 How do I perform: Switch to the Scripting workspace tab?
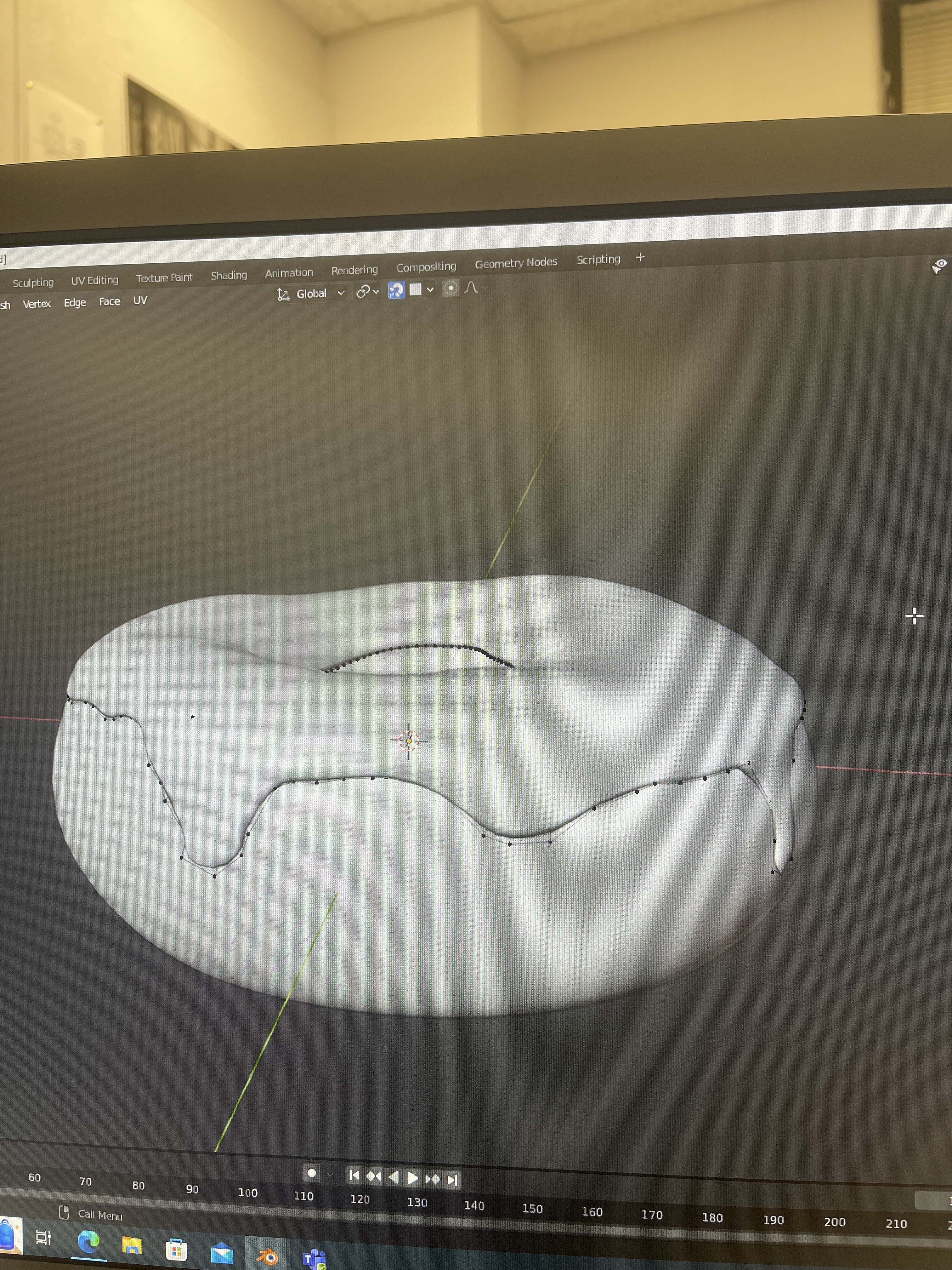coord(598,260)
